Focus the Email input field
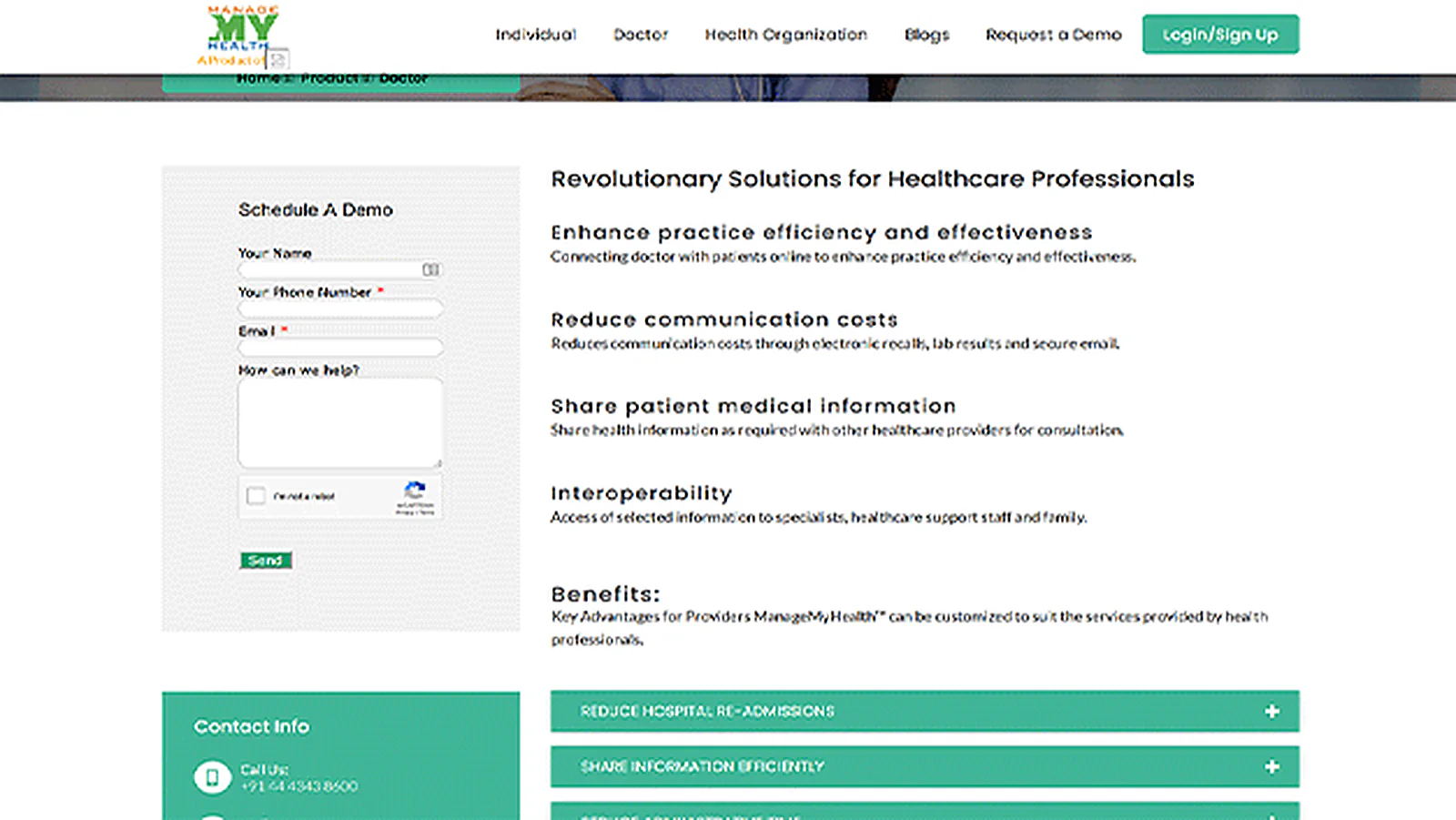Viewport: 1456px width, 820px height. pyautogui.click(x=340, y=348)
